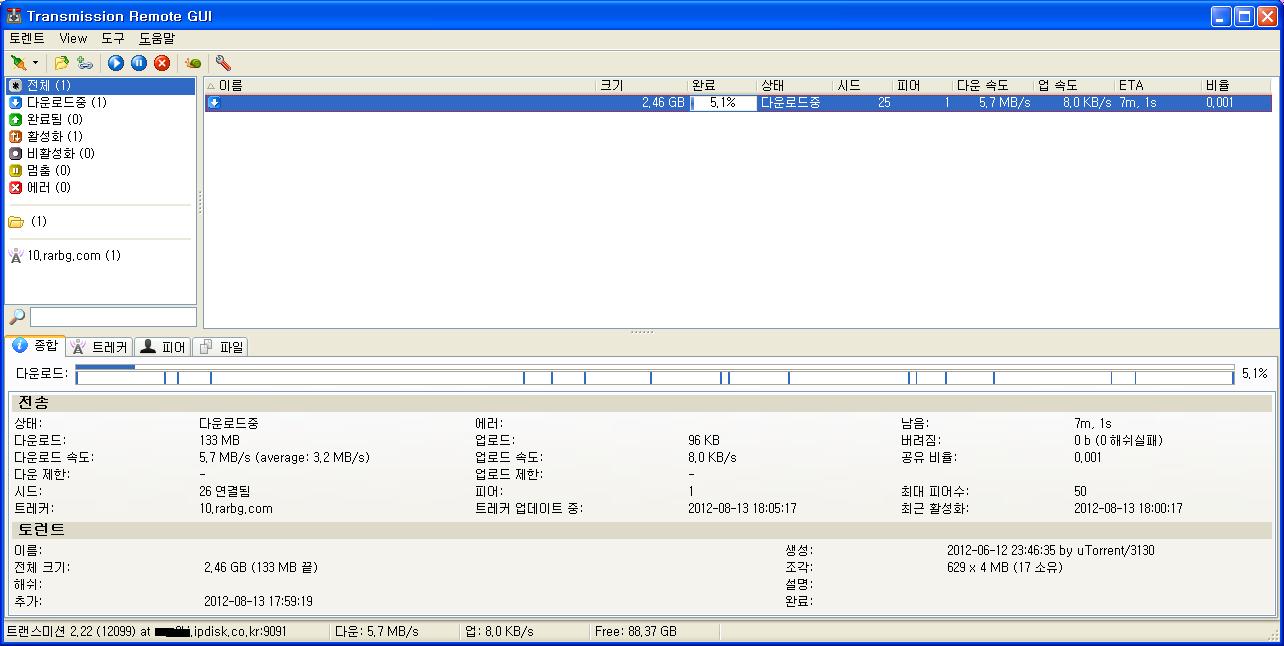Screen dimensions: 1284x646
Task: Click the 2,46 GB size cell in torrent row
Action: pos(663,102)
